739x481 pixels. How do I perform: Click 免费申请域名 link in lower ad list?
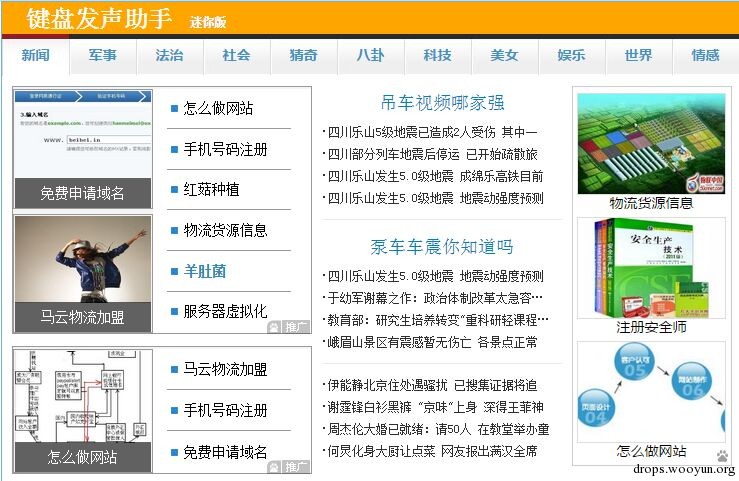(225, 452)
